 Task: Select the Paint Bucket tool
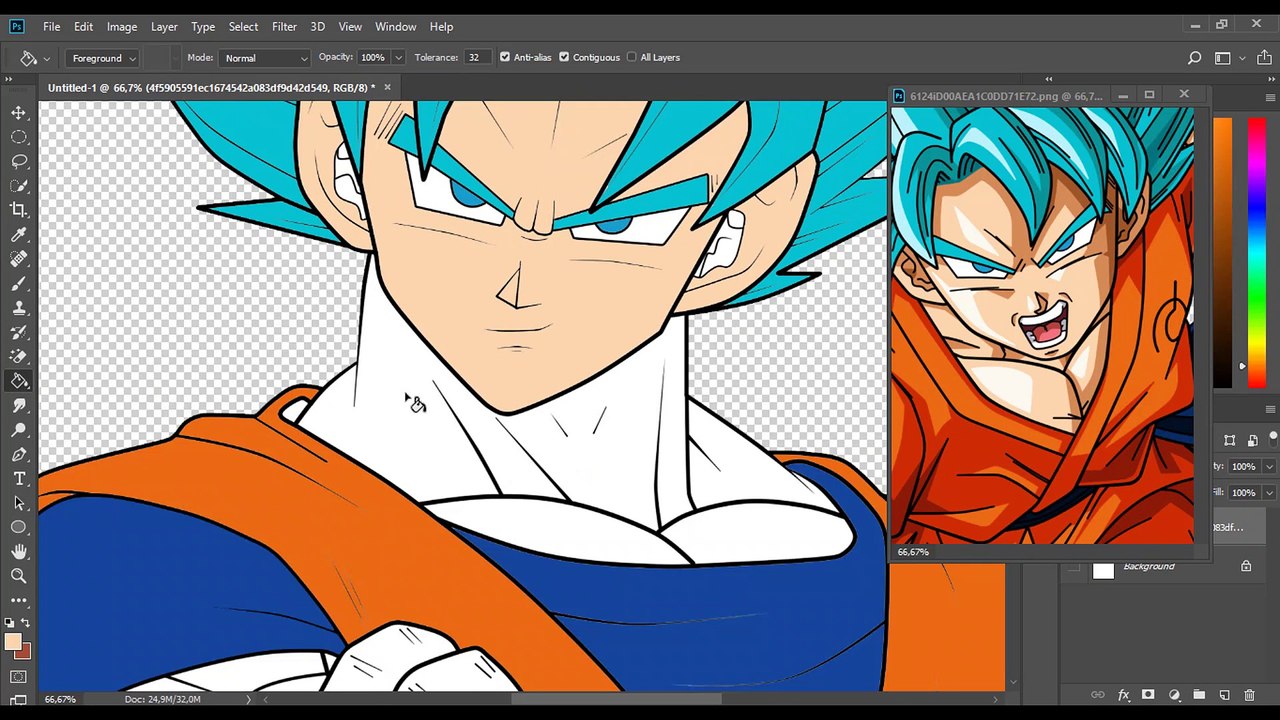click(x=19, y=381)
